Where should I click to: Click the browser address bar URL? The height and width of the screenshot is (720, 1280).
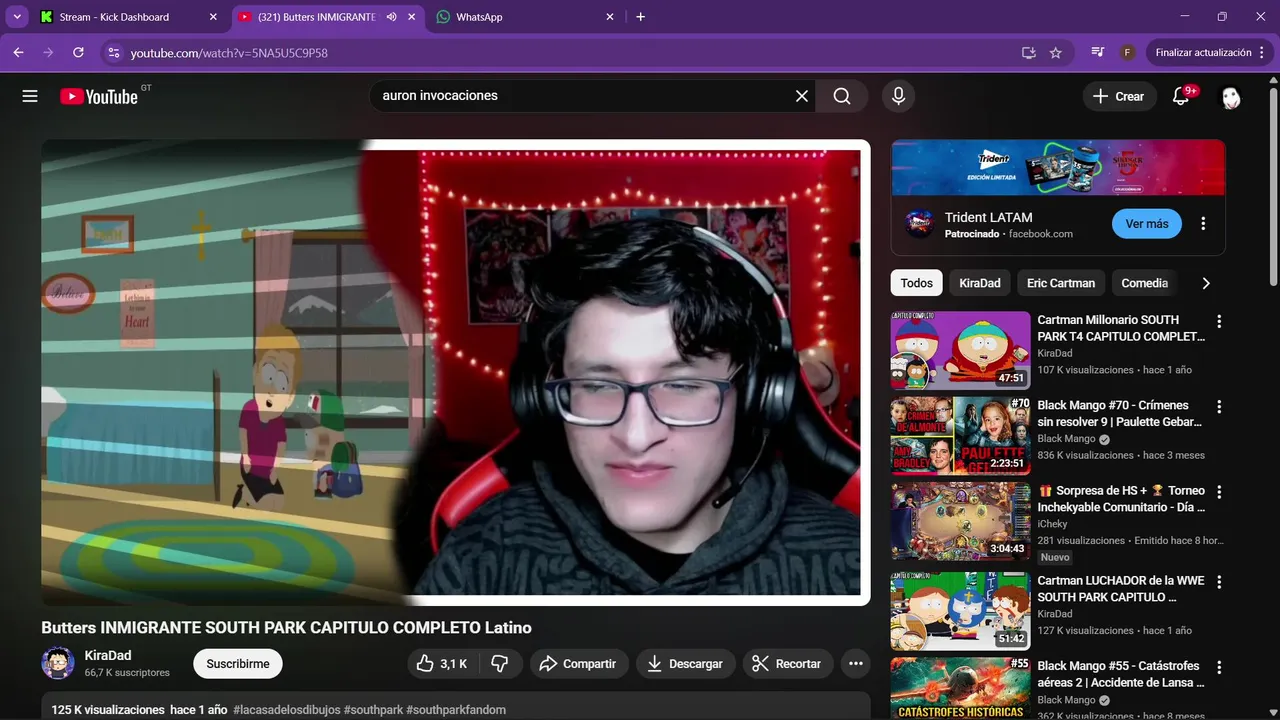click(x=229, y=53)
